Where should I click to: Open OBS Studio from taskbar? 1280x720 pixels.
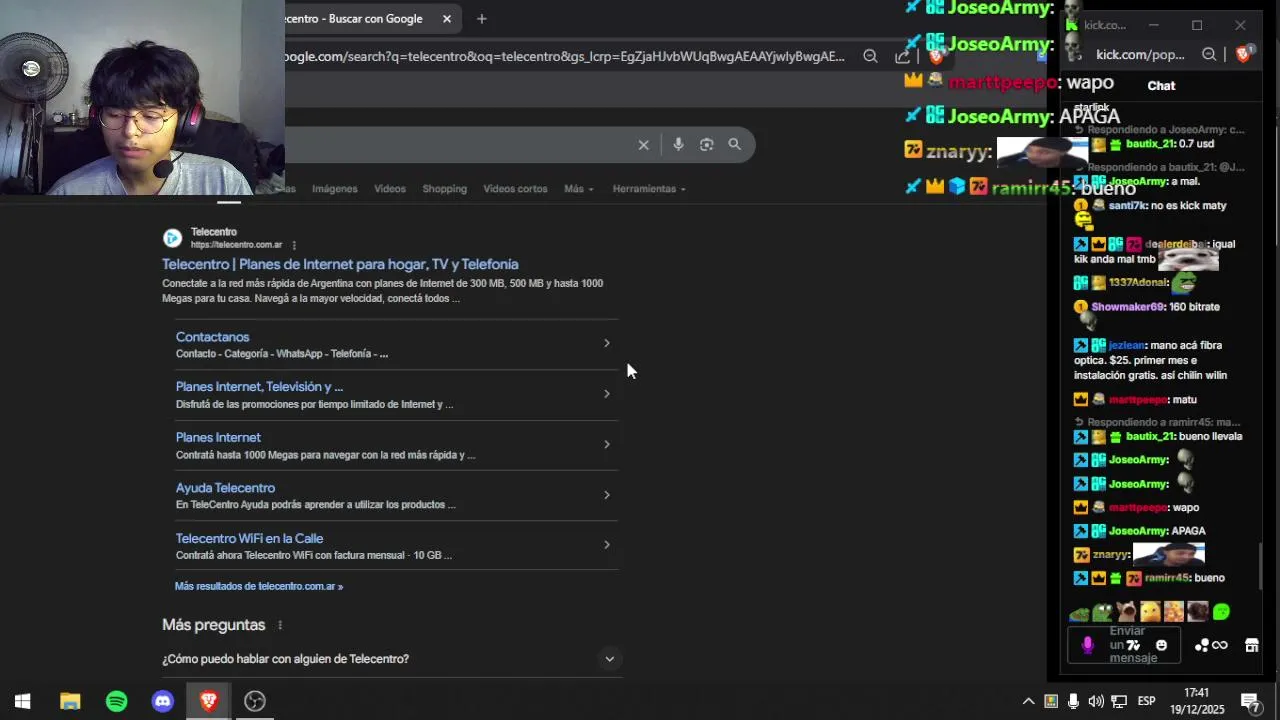point(255,701)
